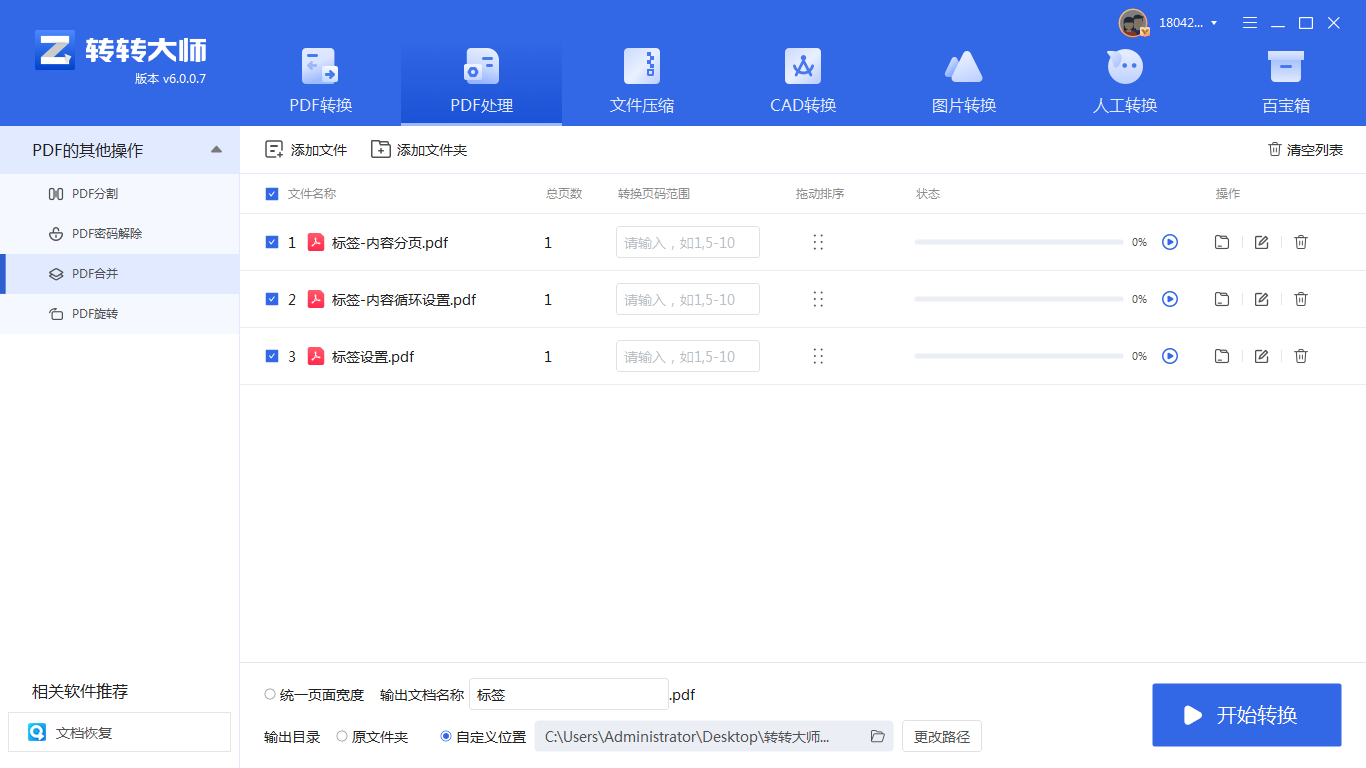Click the 更改路径 button
The image size is (1366, 768).
(942, 736)
